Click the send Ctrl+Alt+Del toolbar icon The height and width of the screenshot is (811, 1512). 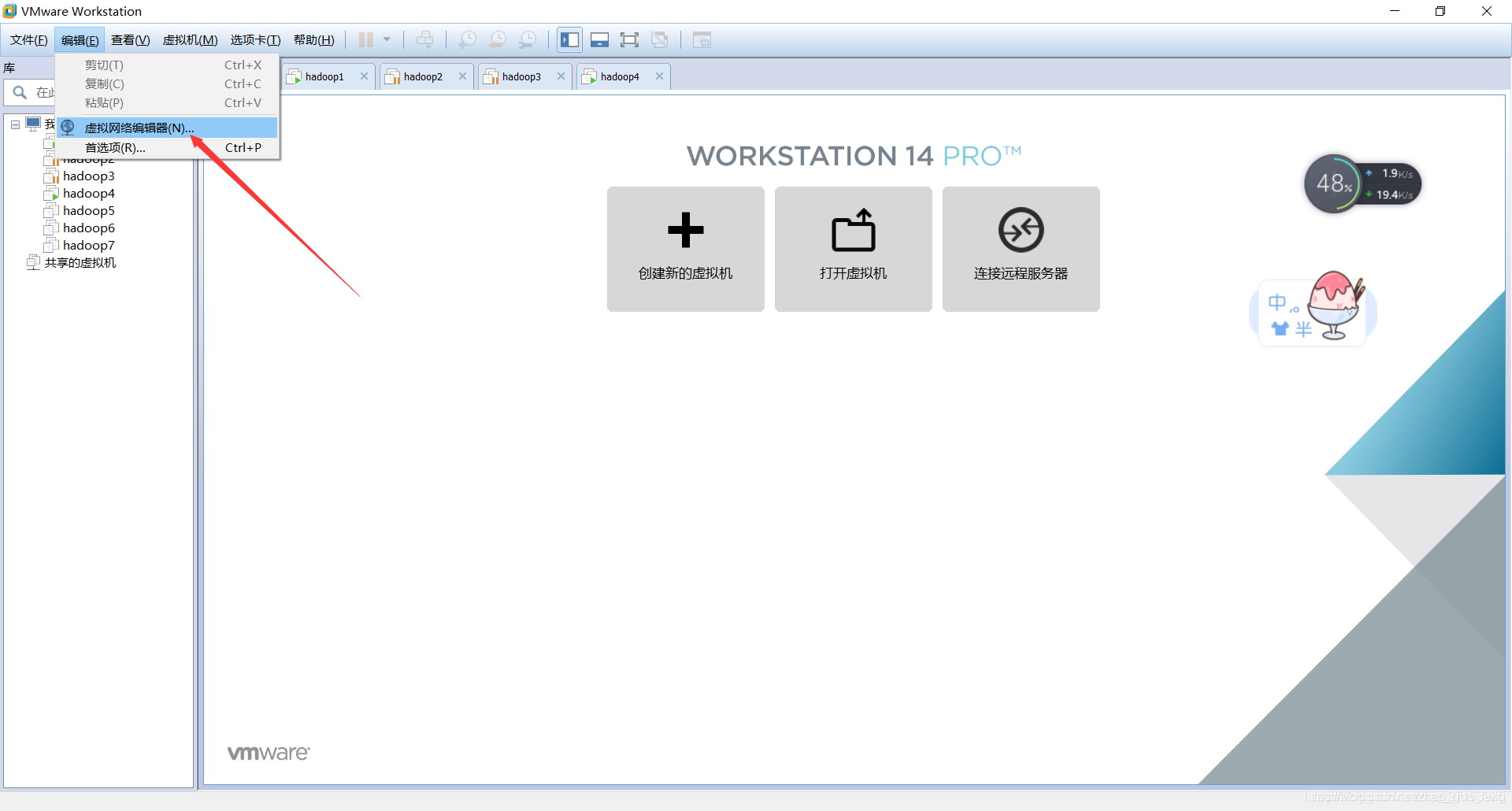(x=425, y=40)
